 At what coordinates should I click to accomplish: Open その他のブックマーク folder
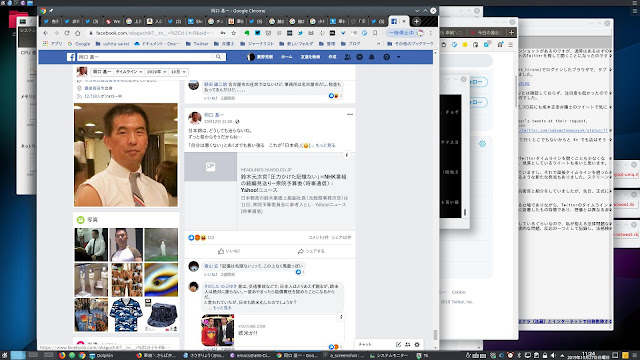click(410, 44)
